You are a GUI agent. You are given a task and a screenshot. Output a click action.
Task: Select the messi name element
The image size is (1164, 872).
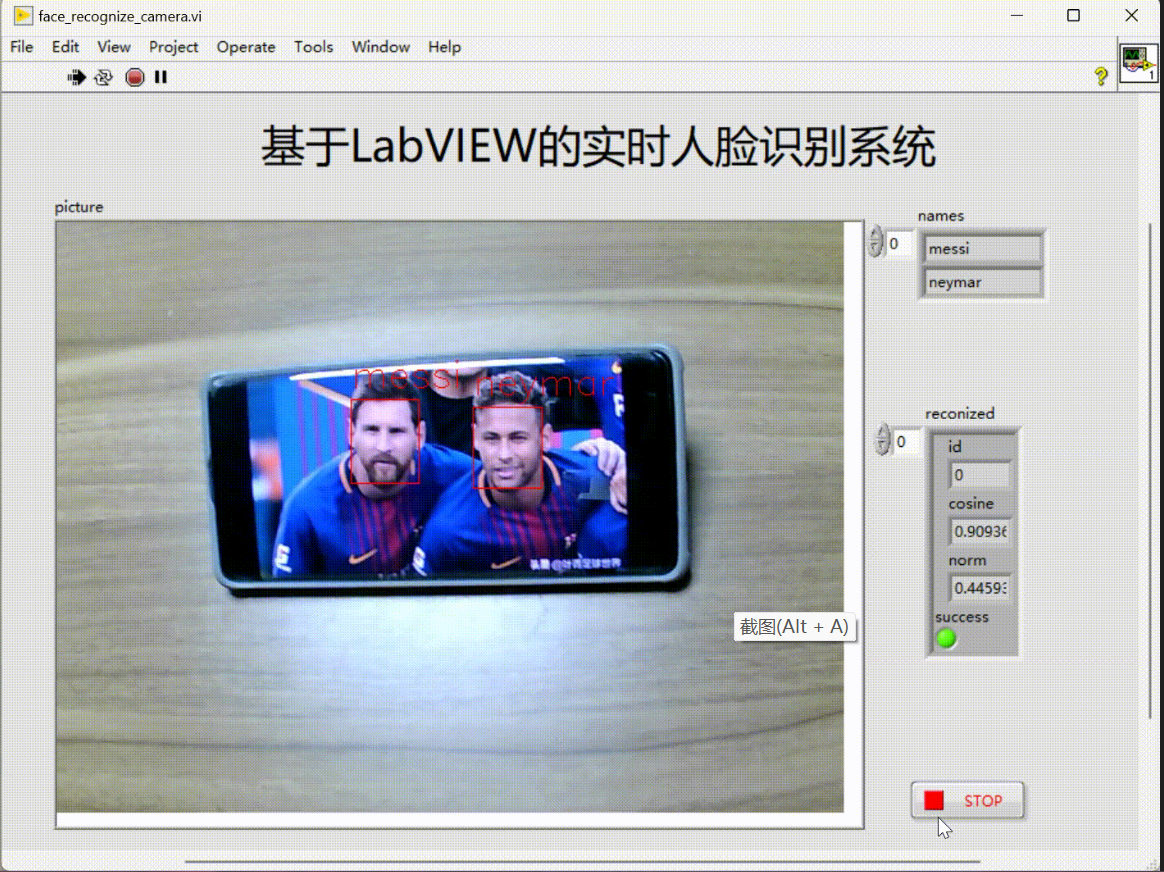click(981, 248)
